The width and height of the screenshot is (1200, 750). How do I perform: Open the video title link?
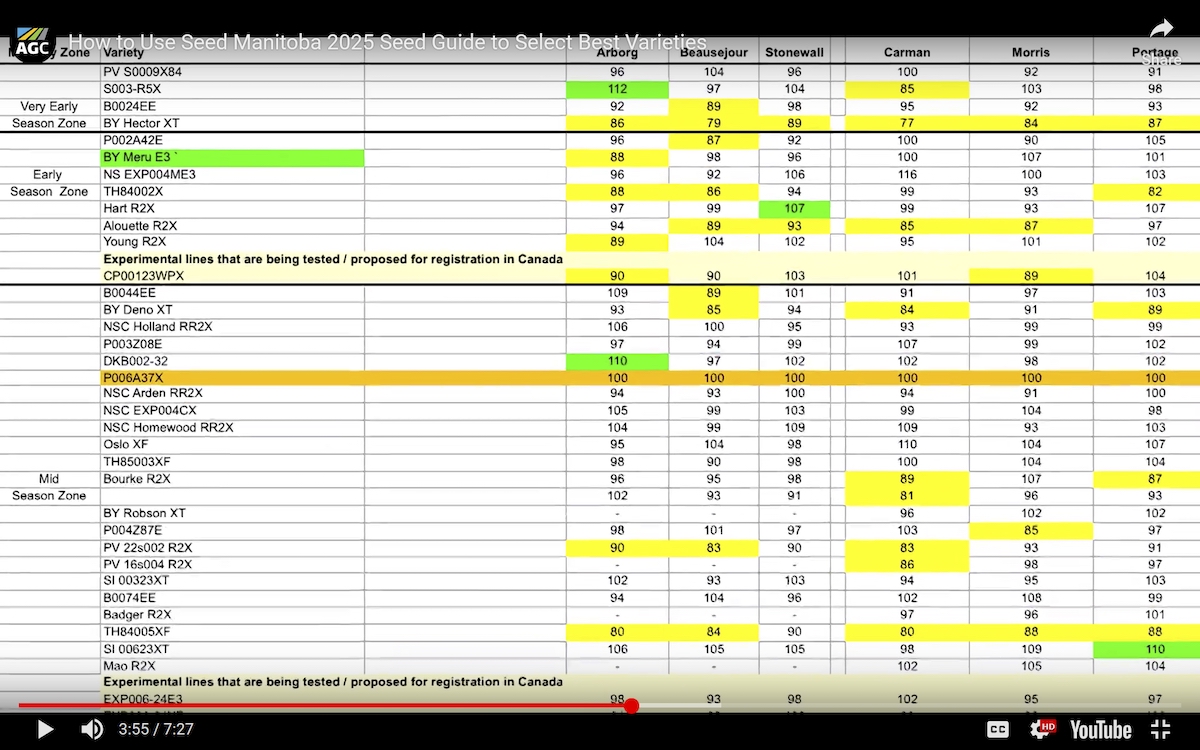tap(388, 42)
